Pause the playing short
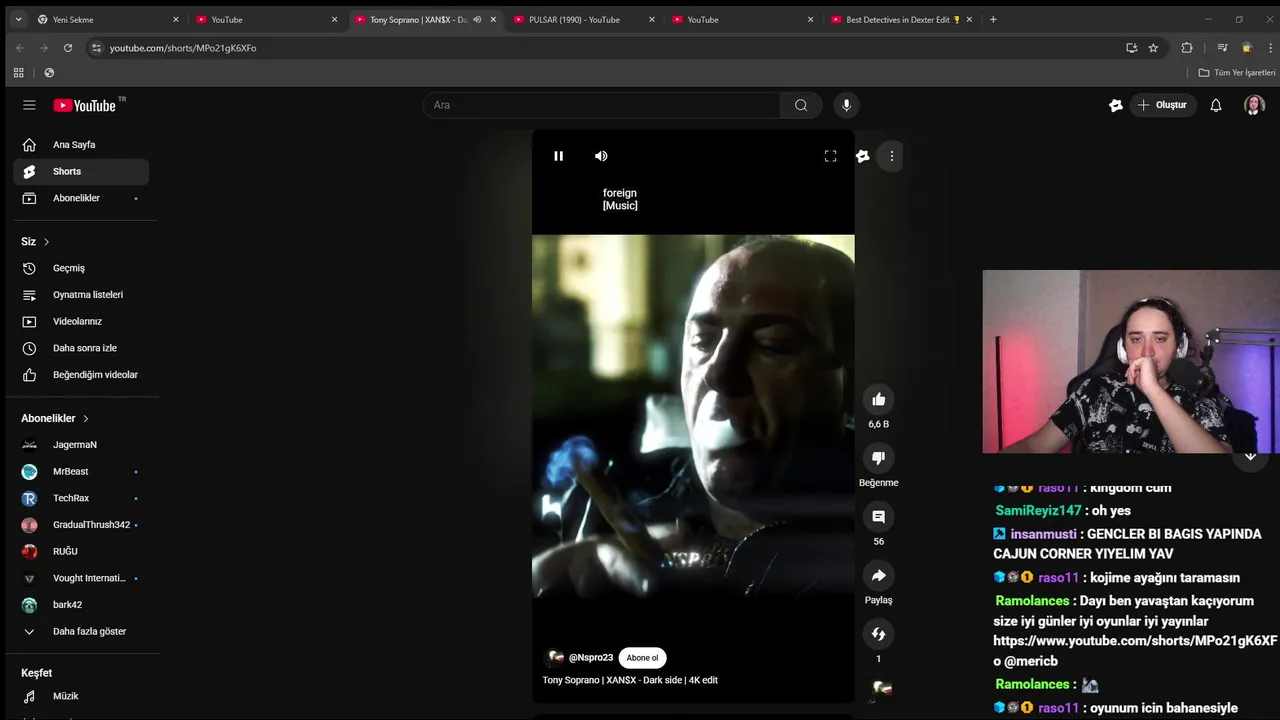 (558, 156)
